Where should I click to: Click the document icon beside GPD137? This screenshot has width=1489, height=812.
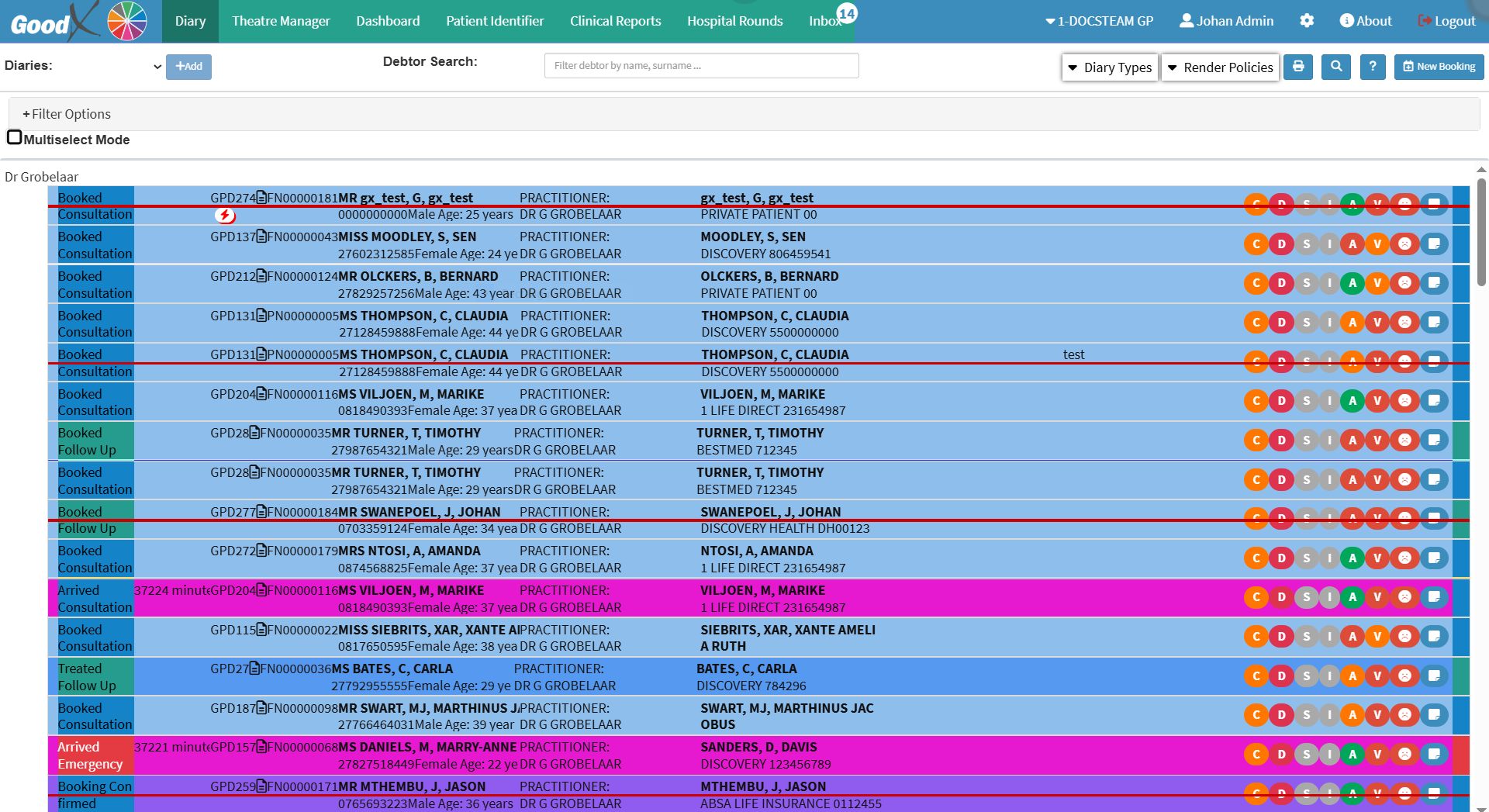(261, 237)
